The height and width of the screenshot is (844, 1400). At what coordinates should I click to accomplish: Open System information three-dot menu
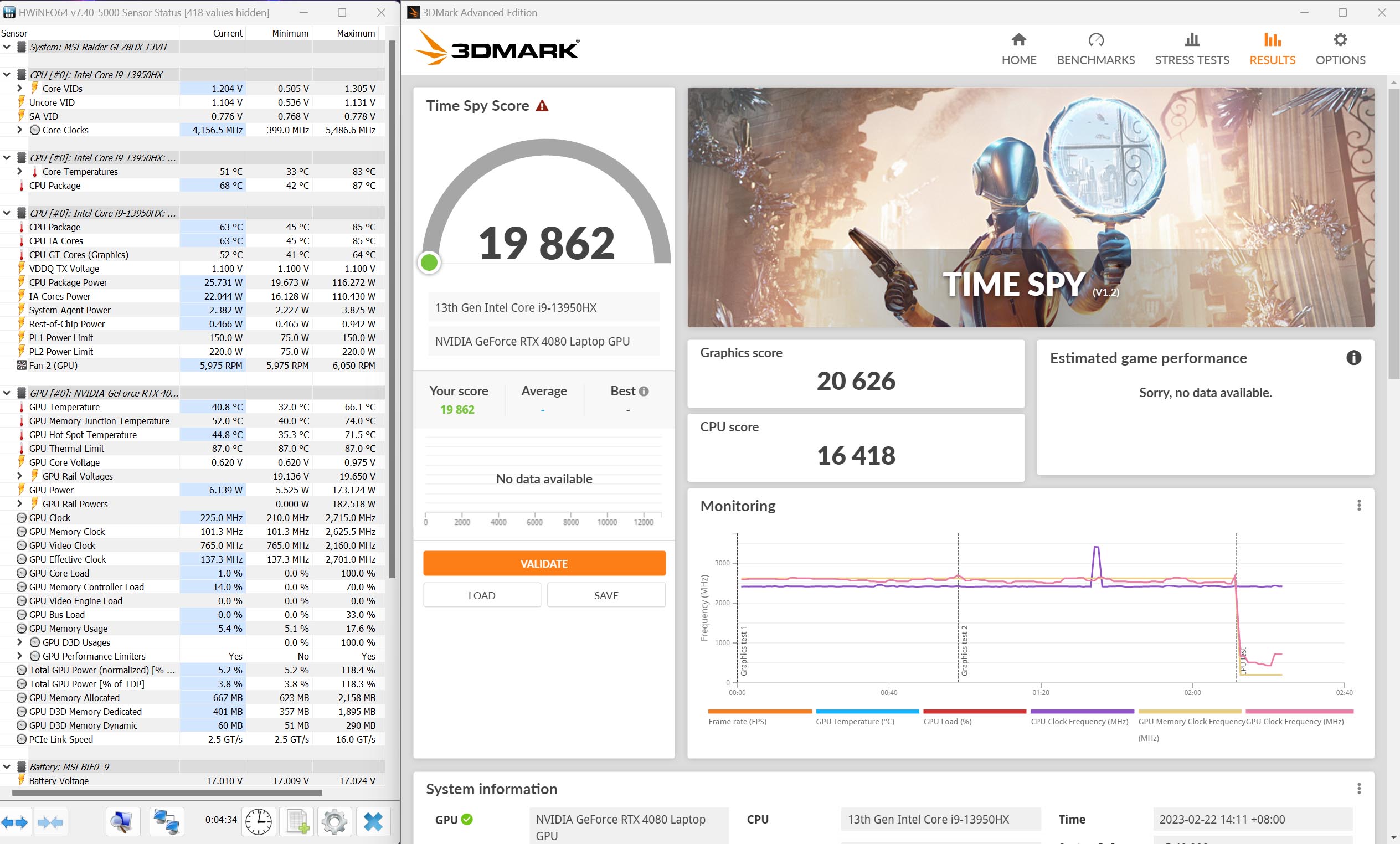1358,788
